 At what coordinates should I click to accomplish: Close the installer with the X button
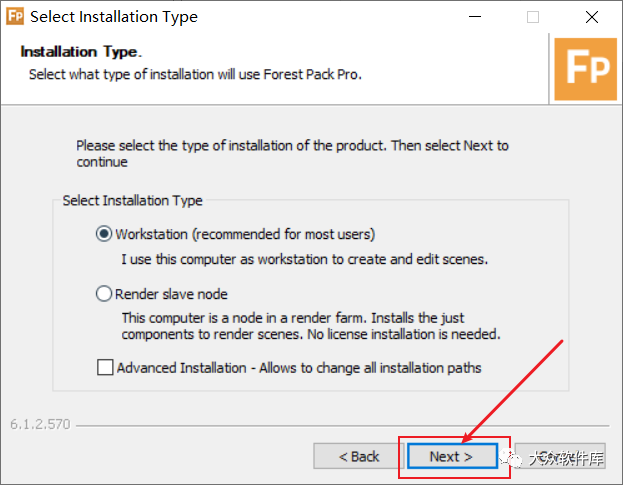coord(592,17)
